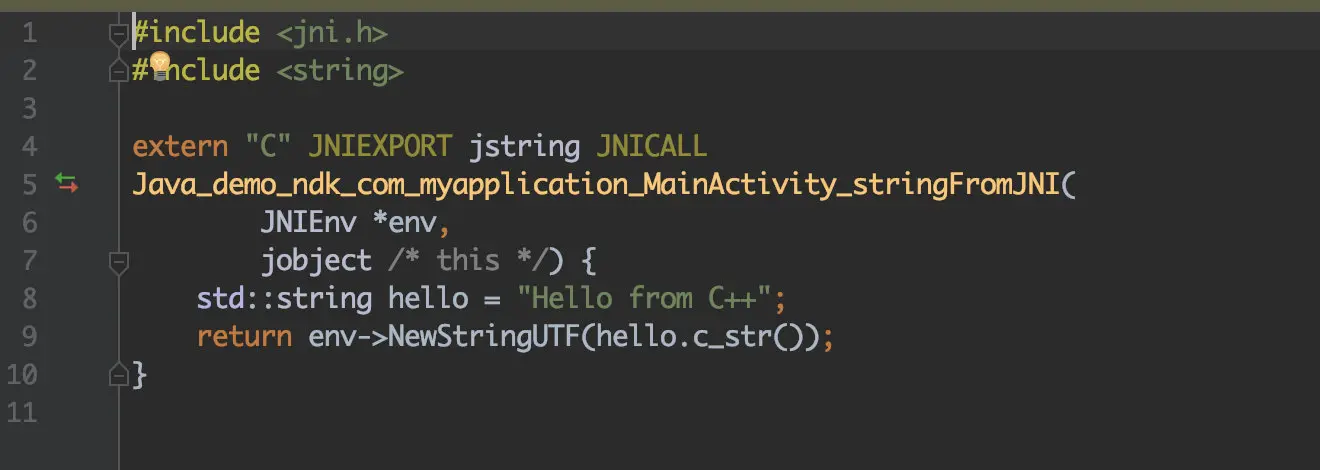Click the yellow lightbulb quick-fix icon
The width and height of the screenshot is (1320, 470).
click(x=159, y=68)
